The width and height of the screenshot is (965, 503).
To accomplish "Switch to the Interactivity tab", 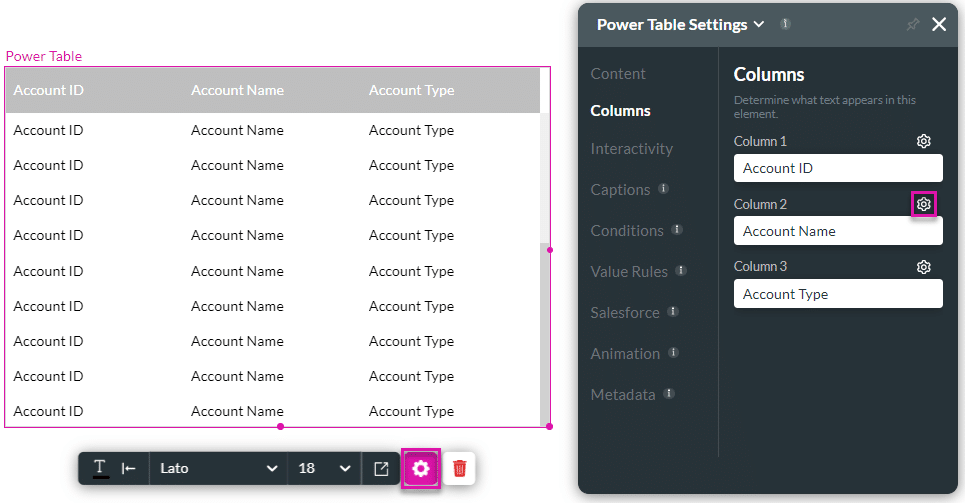I will point(631,149).
